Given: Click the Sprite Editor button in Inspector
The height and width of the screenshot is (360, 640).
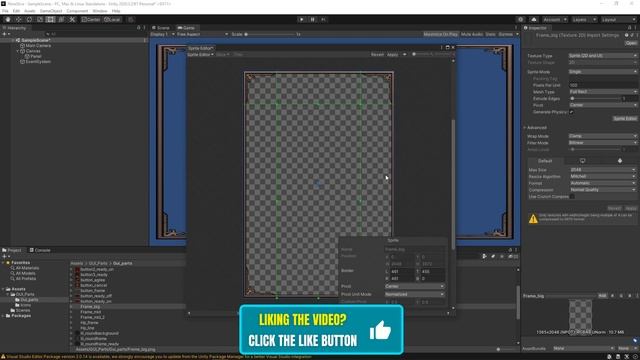Looking at the screenshot, I should (x=624, y=118).
